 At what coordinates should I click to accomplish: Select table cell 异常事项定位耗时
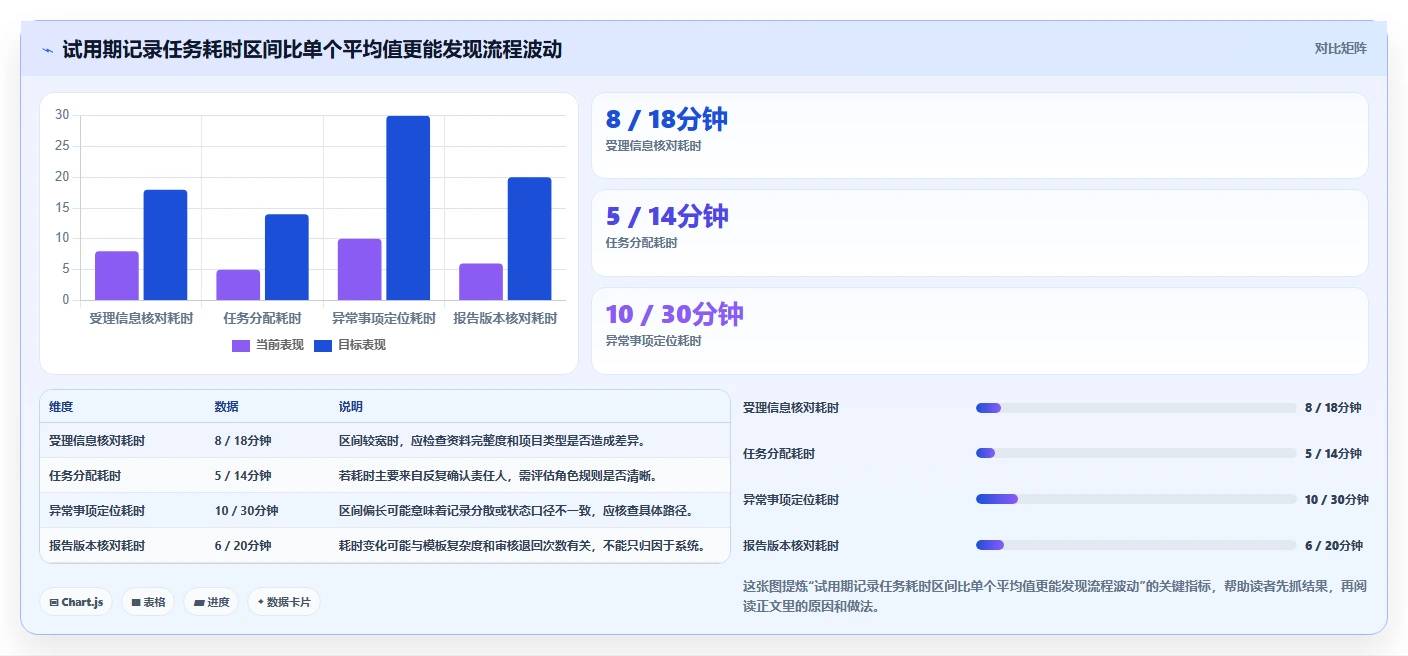(x=97, y=511)
